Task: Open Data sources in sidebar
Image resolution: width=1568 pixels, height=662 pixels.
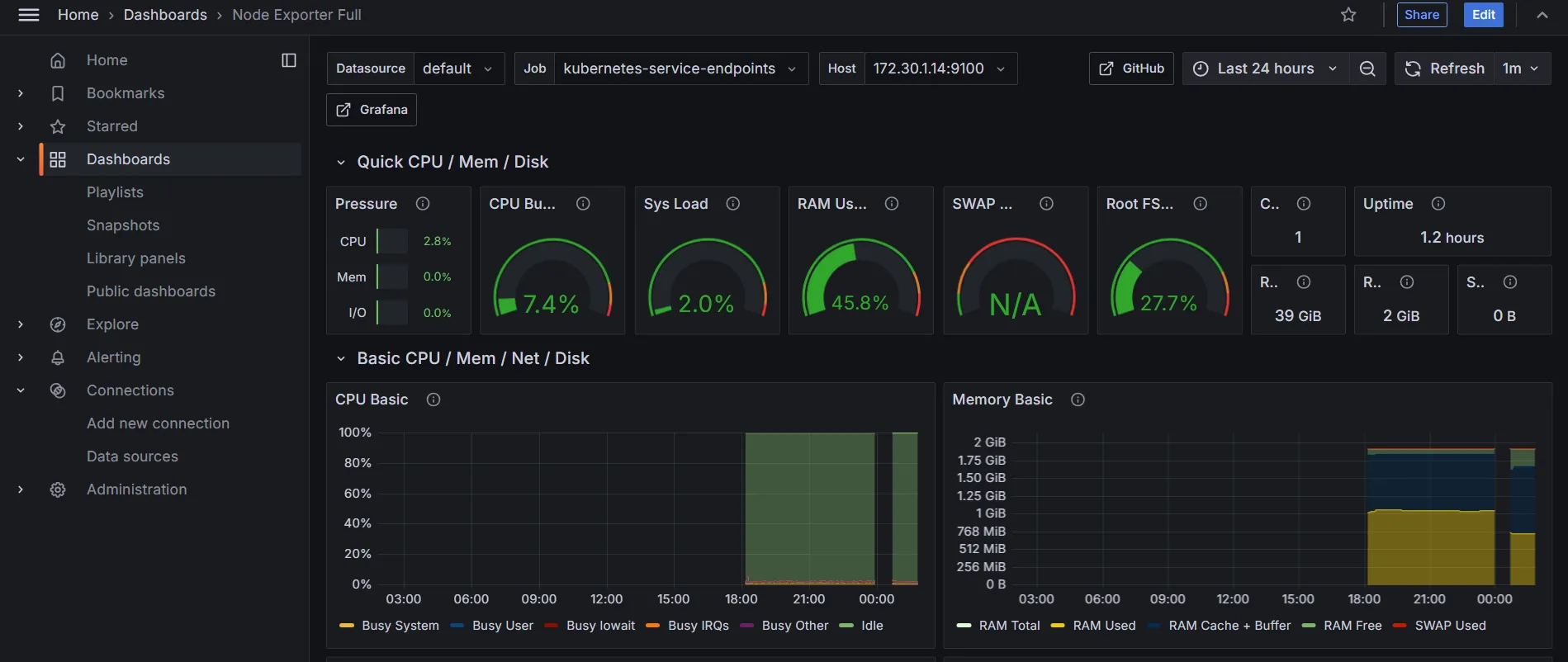Action: (x=132, y=456)
